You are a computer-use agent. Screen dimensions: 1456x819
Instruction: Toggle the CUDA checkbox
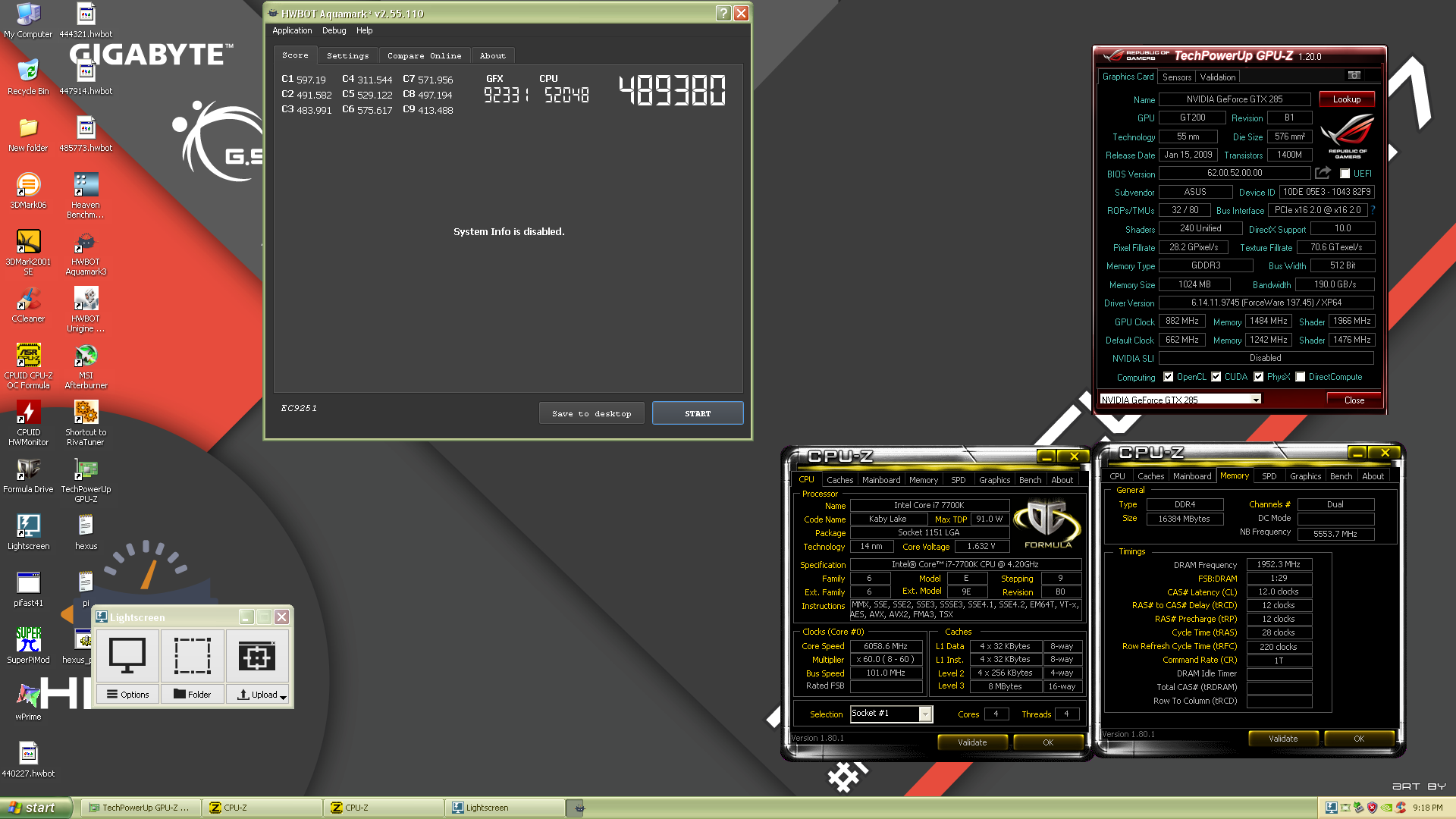click(x=1216, y=377)
